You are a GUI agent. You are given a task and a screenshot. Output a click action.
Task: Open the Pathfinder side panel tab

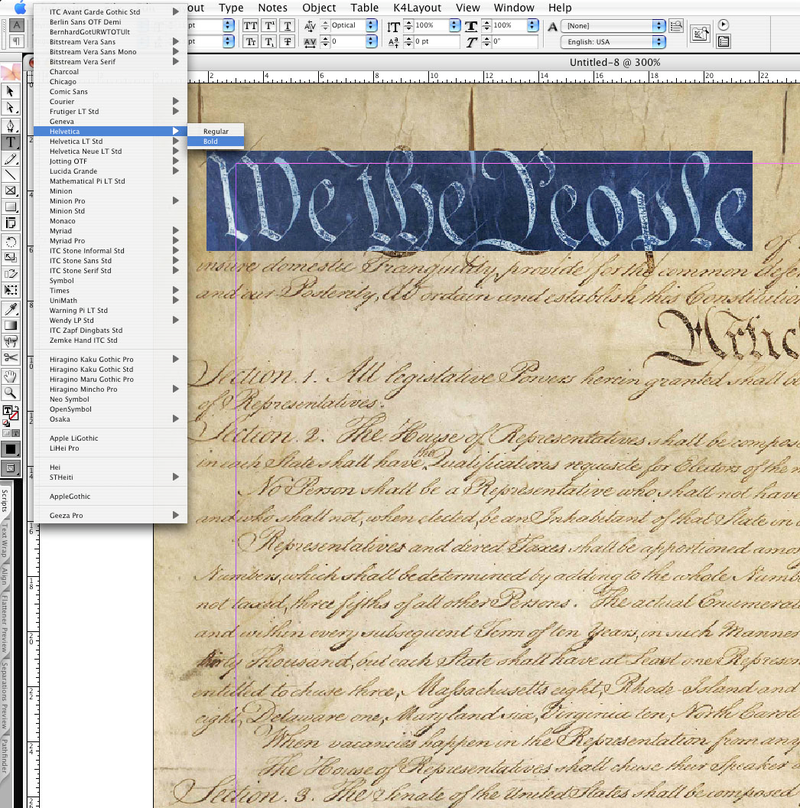5,755
